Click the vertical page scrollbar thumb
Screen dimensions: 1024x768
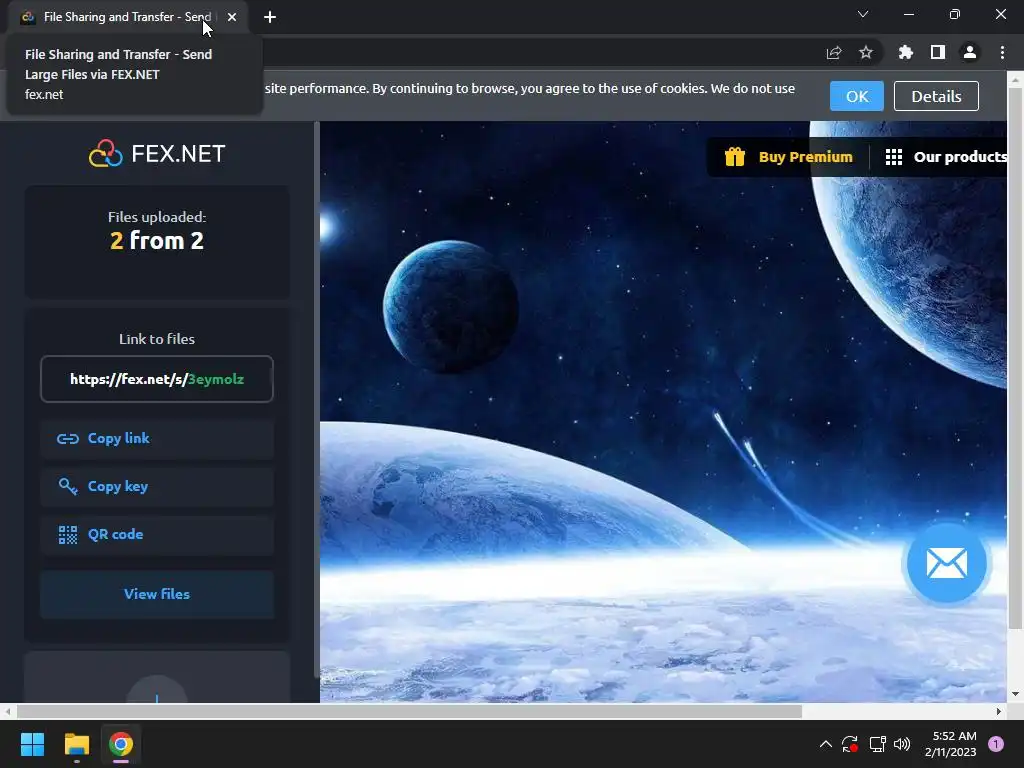tap(1015, 358)
